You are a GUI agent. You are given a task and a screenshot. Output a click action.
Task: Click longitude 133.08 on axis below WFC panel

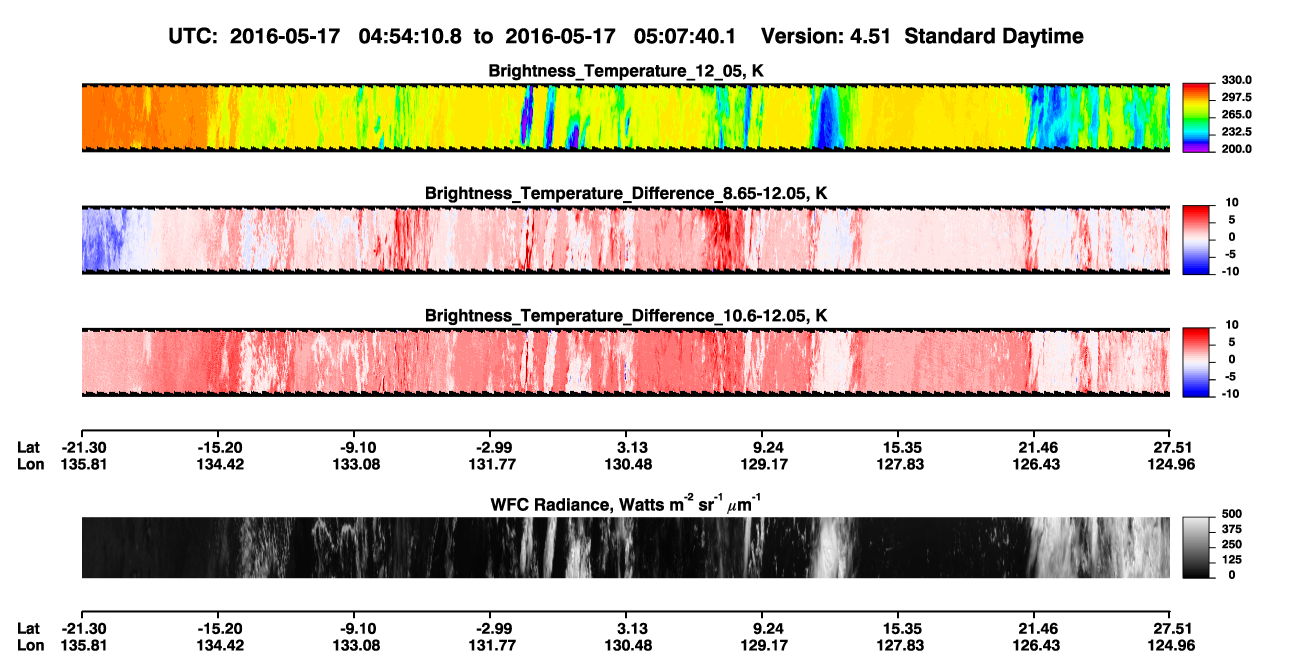coord(358,645)
